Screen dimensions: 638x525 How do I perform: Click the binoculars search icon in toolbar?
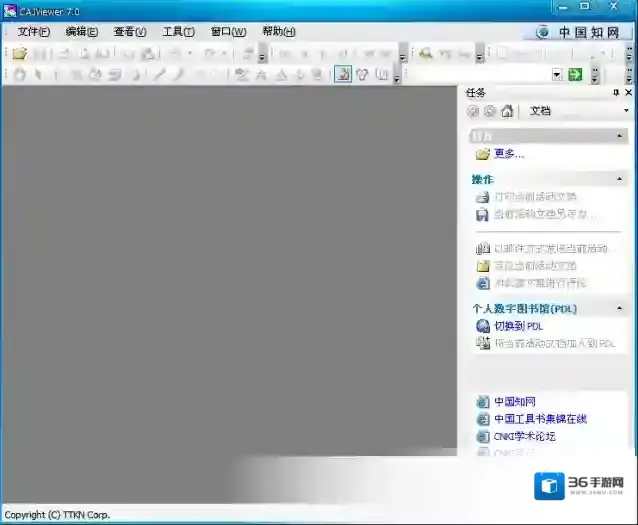click(x=426, y=53)
